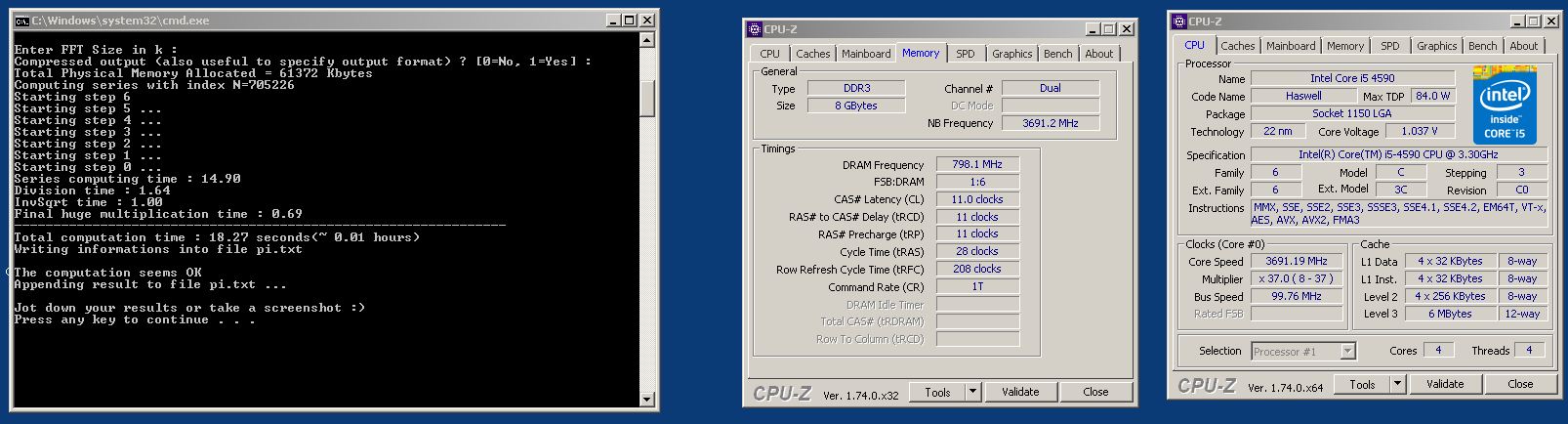Open Caches tab in the x64 CPU-Z window
The image size is (1568, 424).
pos(1238,46)
